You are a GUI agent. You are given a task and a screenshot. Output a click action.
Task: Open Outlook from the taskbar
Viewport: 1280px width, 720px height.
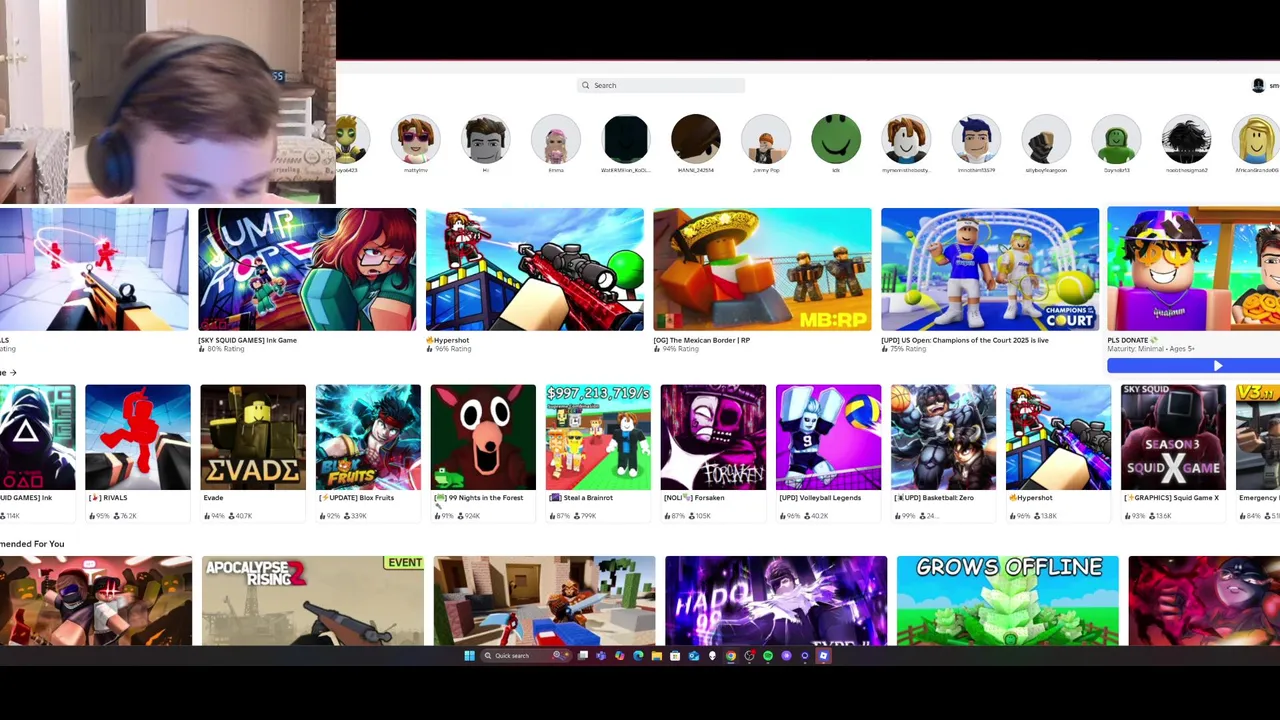(x=694, y=656)
